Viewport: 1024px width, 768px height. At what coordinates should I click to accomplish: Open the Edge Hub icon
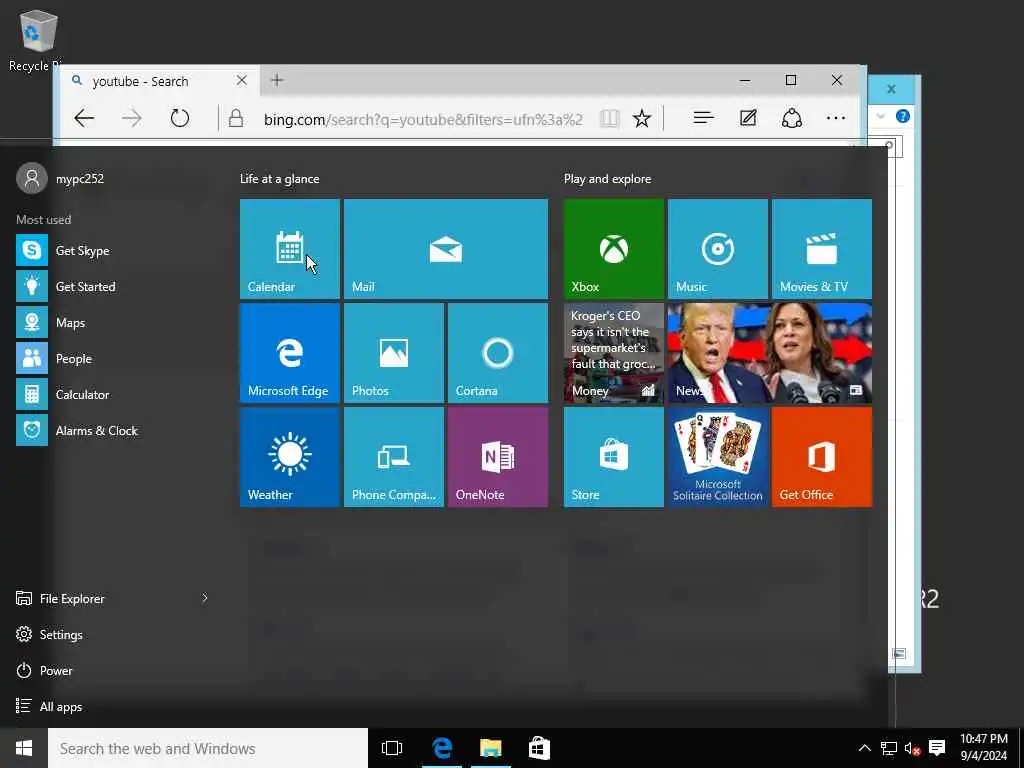click(x=703, y=118)
